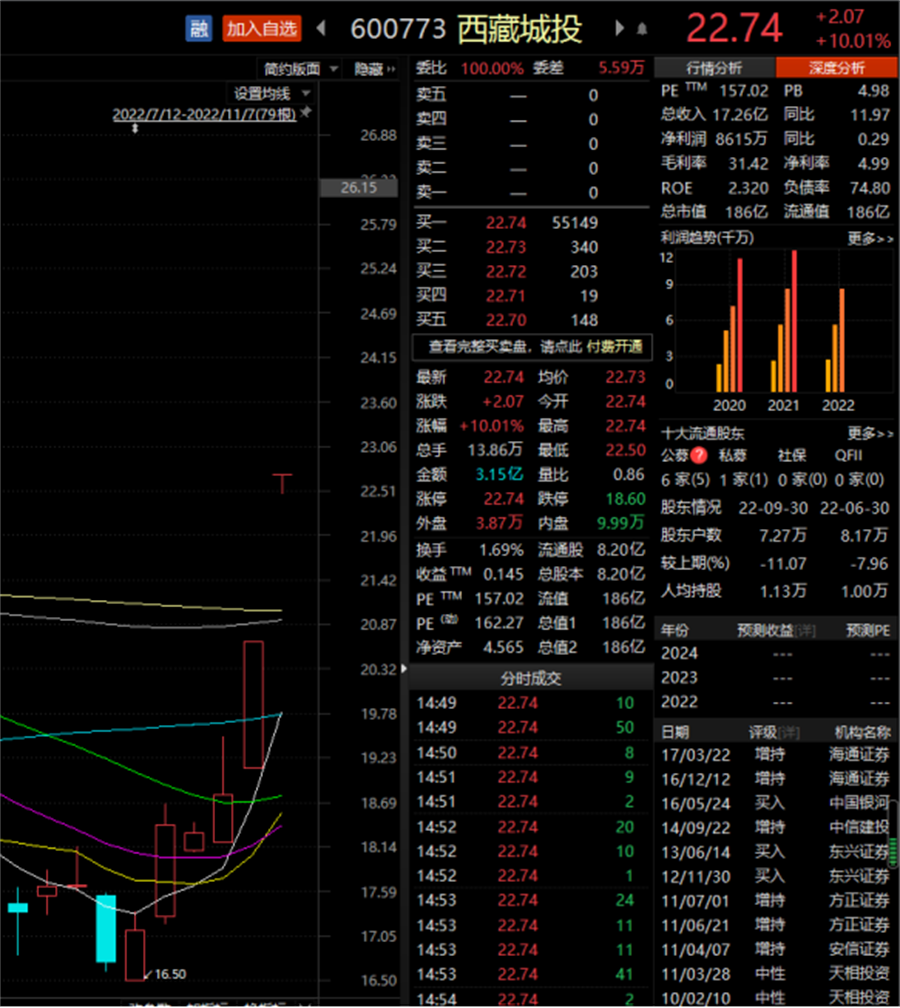Click the 分时成交 panel header
The image size is (900, 1008).
(x=531, y=678)
